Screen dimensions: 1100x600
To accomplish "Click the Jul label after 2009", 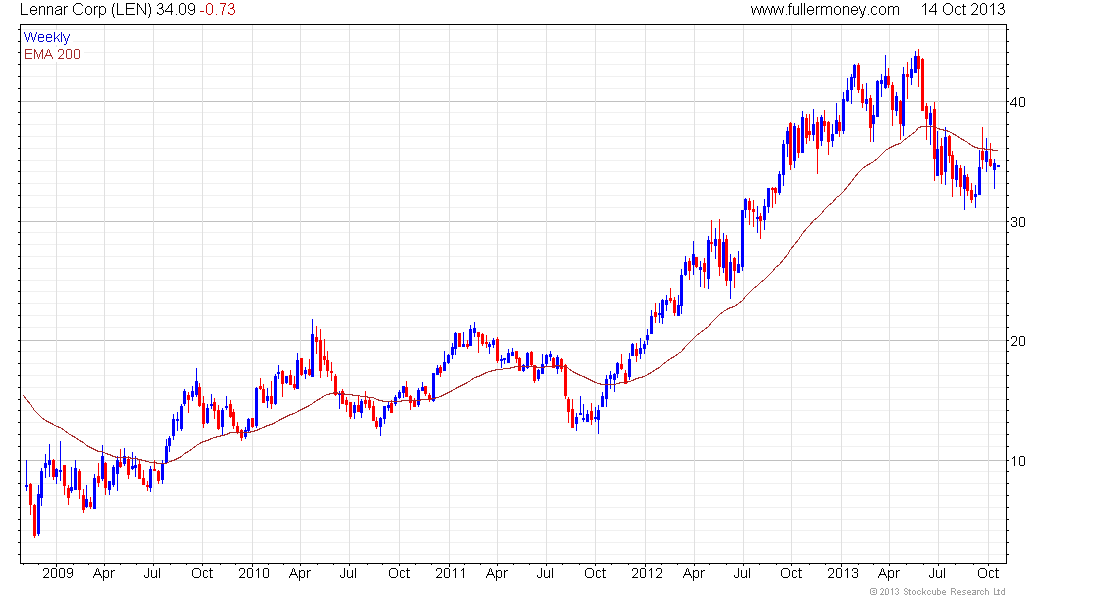I will point(152,573).
